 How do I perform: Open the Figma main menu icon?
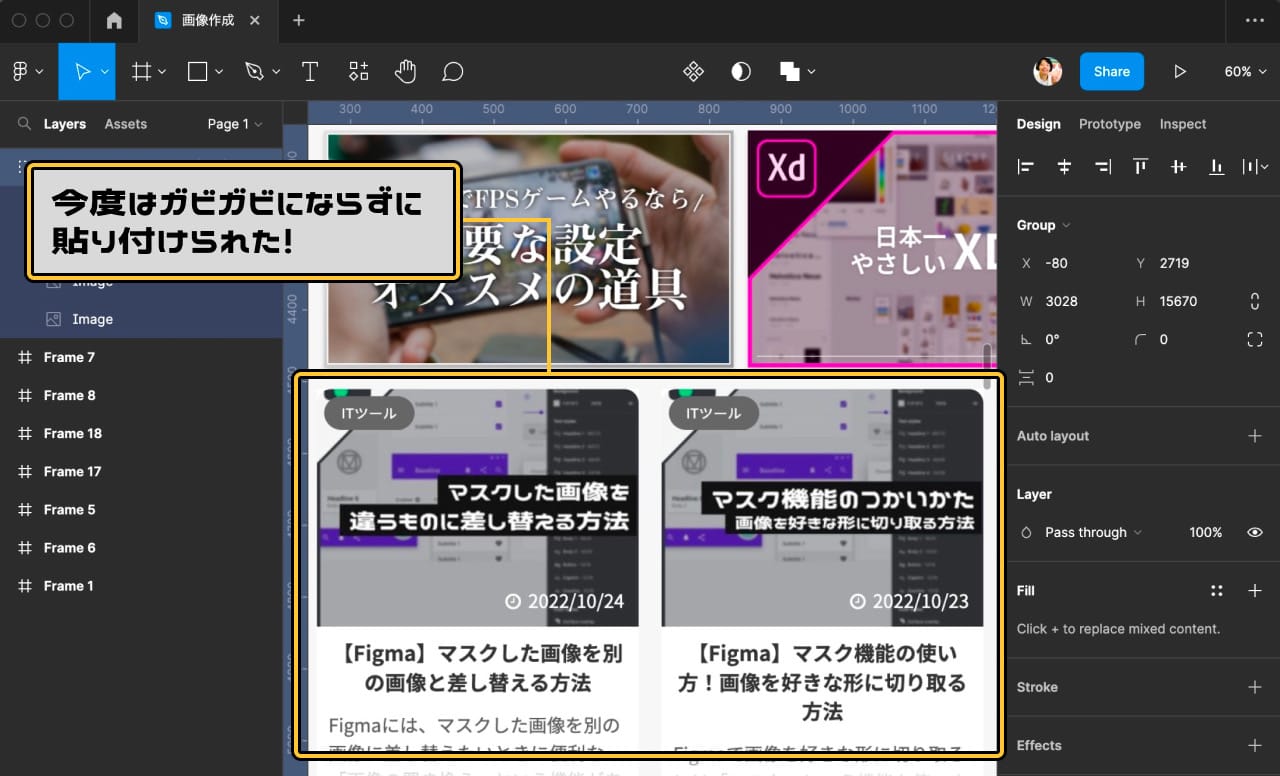[20, 72]
